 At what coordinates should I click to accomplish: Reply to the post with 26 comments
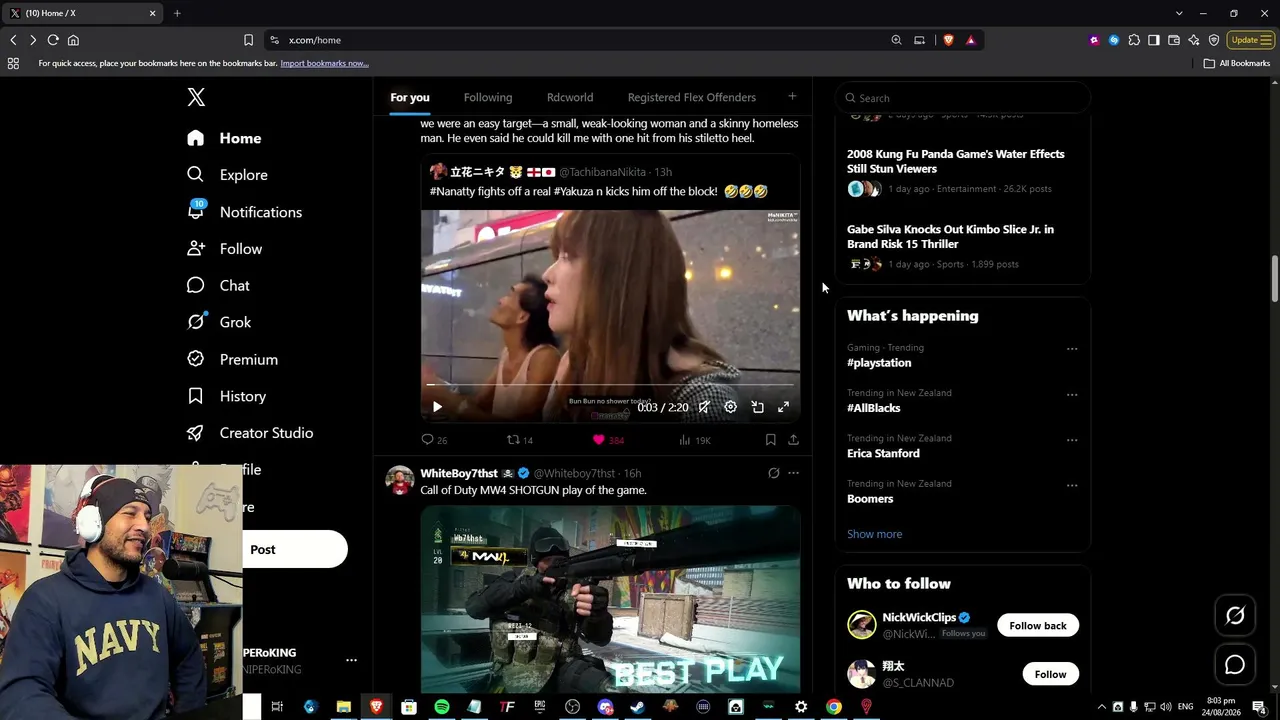tap(434, 440)
